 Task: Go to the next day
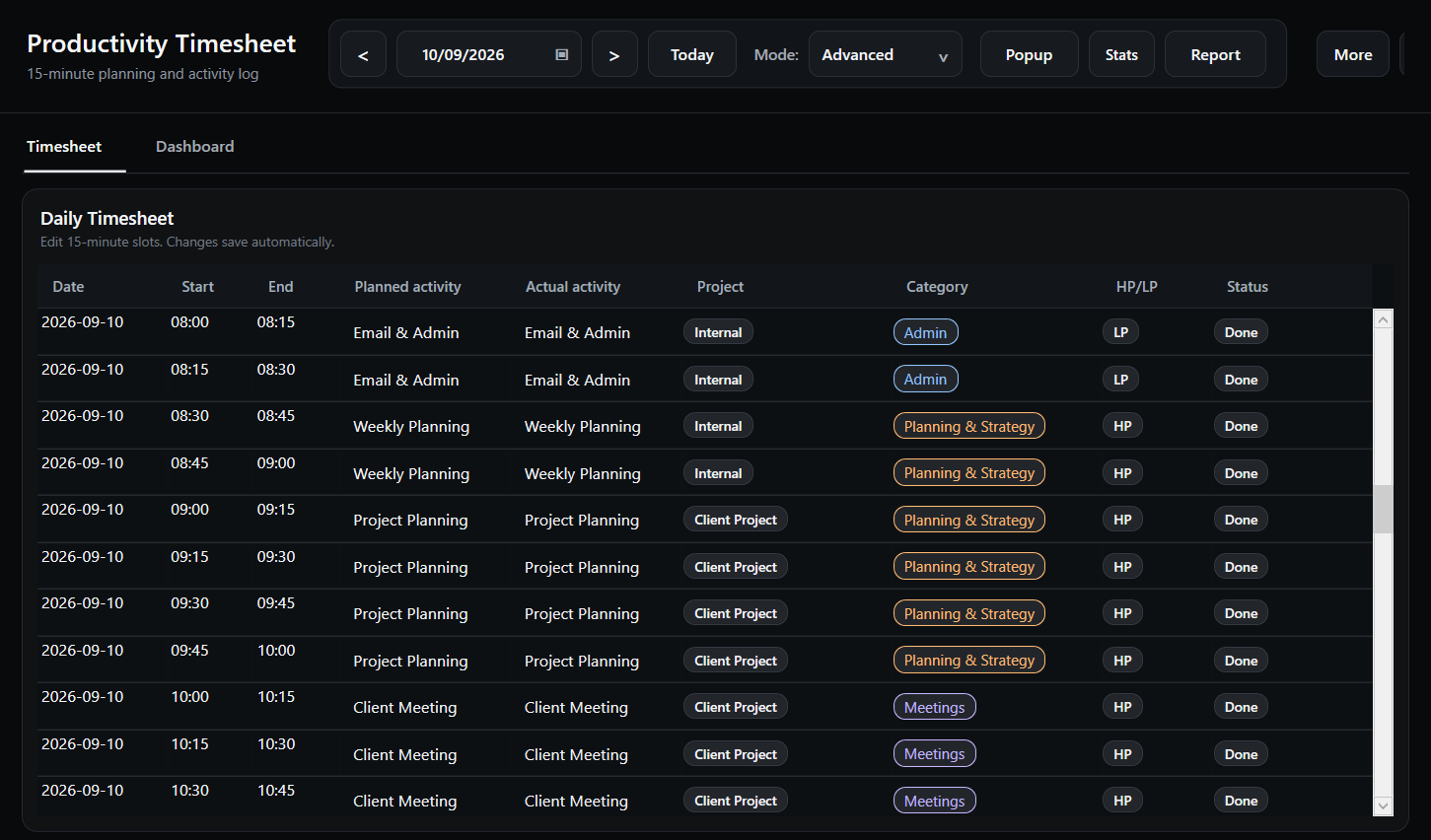pos(614,54)
